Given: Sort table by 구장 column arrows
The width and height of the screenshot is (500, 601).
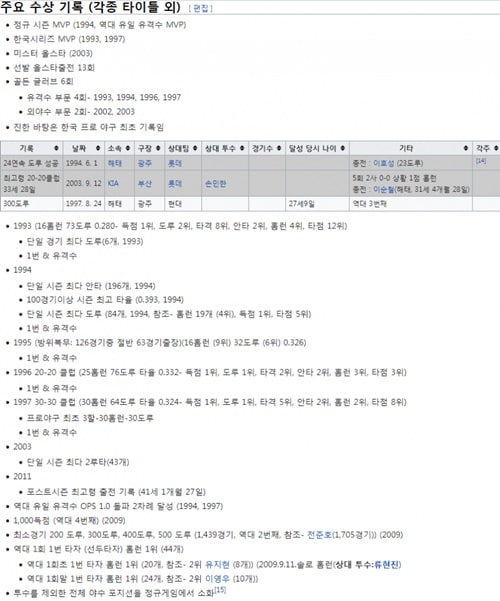Looking at the screenshot, I should pos(158,148).
